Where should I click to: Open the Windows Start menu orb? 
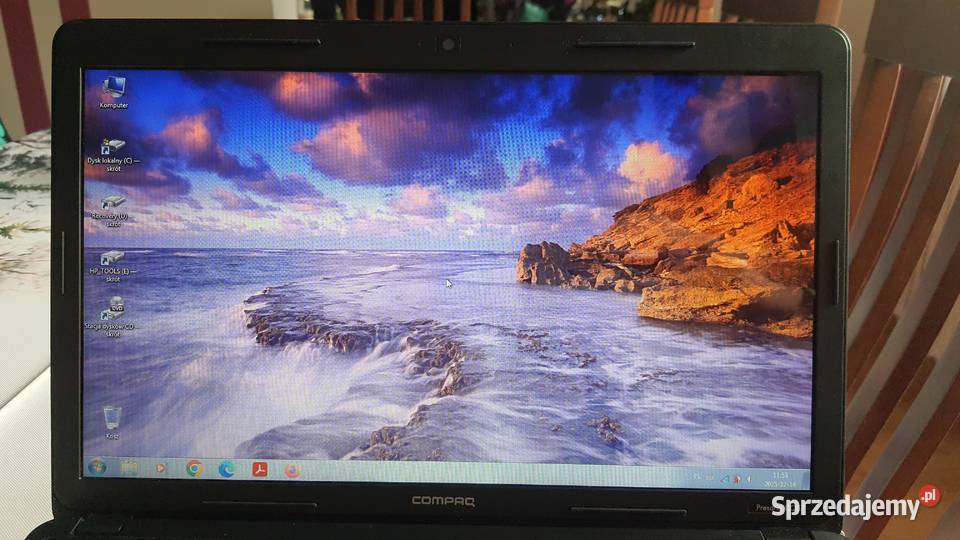pos(97,468)
